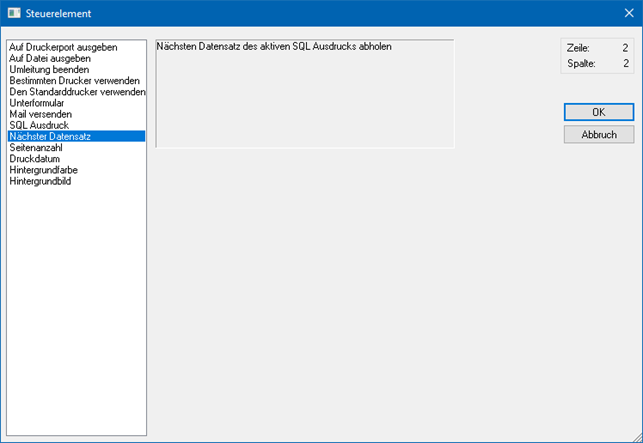Select 'Druckdatum' from the list
The height and width of the screenshot is (443, 643).
tap(35, 158)
